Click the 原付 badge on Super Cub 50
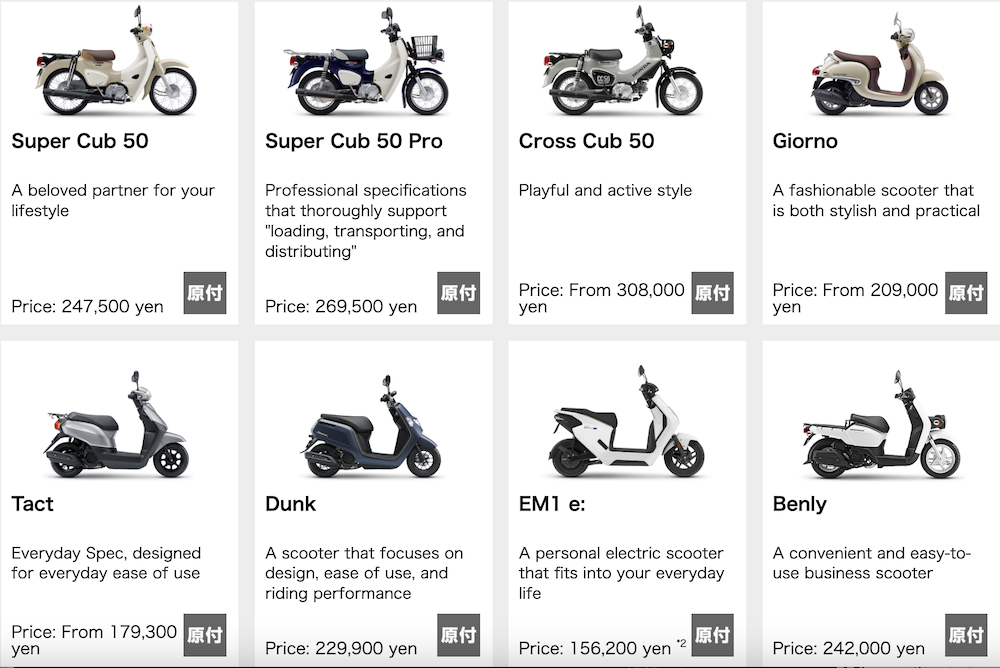 click(205, 293)
